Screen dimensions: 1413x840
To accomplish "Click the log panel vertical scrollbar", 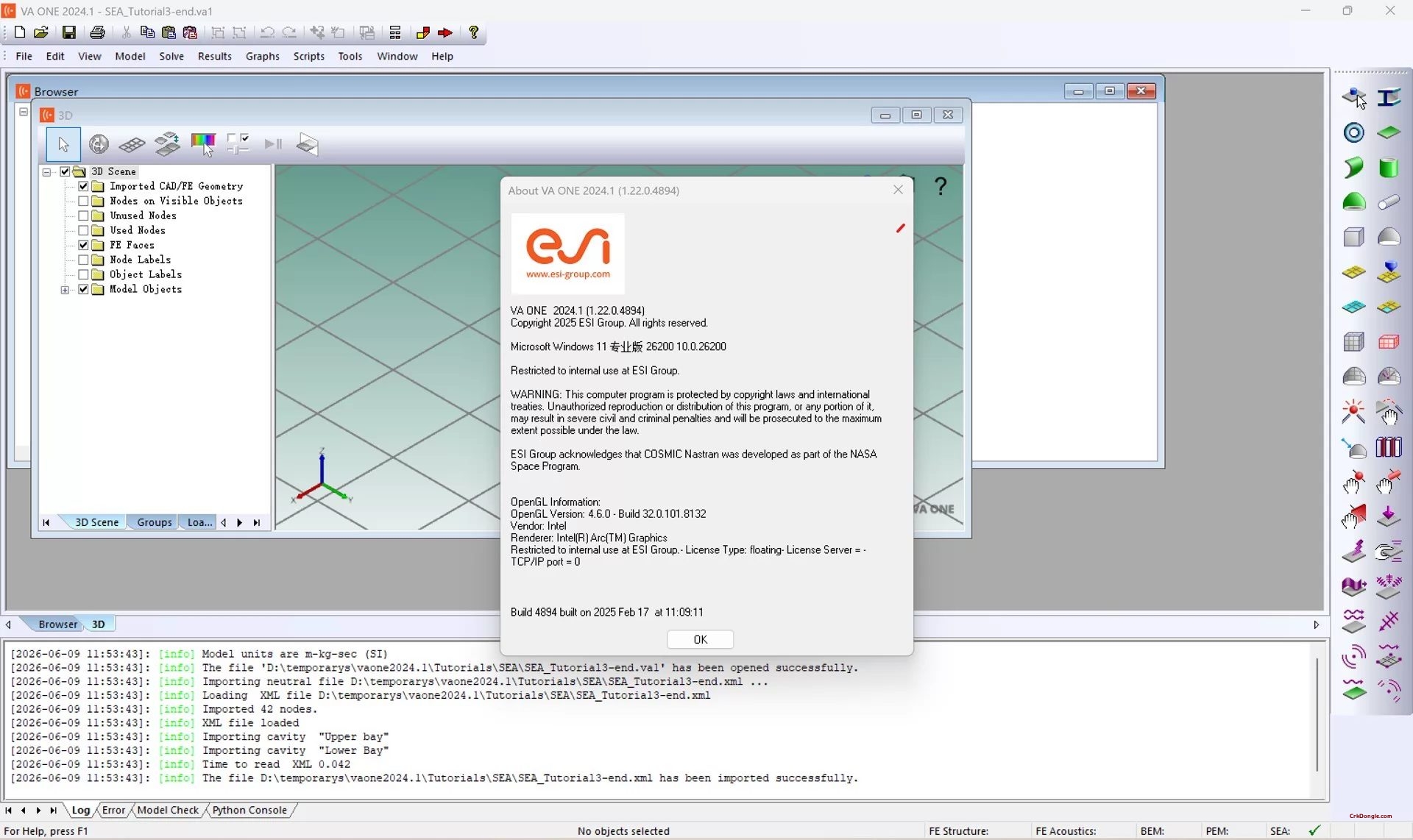I will pos(1317,715).
